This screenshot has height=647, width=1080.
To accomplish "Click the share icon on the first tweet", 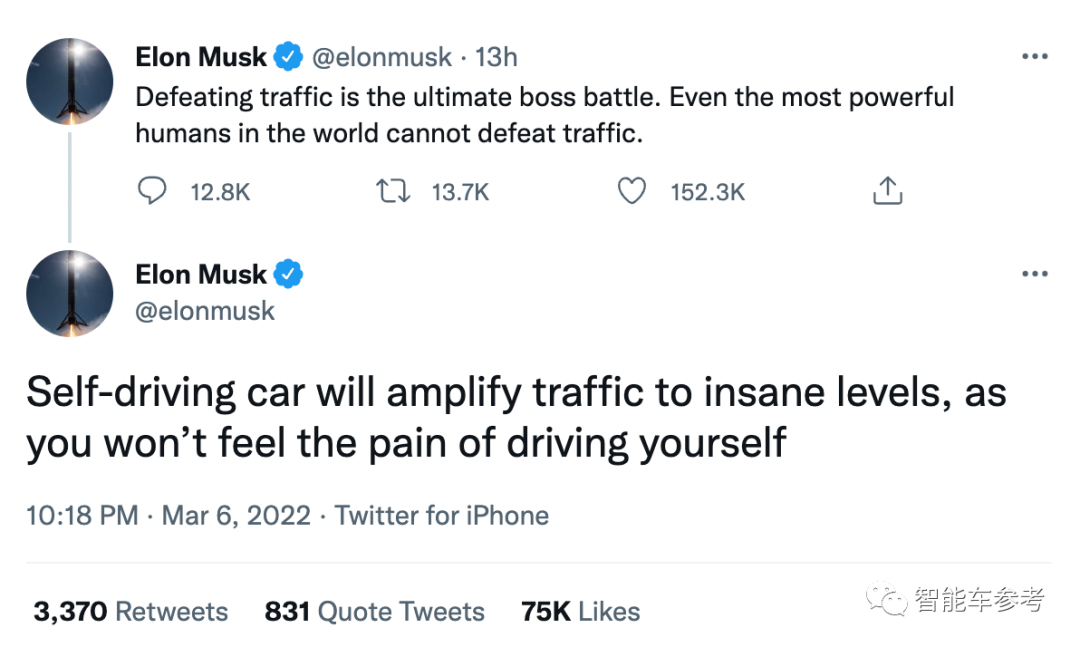I will 887,191.
